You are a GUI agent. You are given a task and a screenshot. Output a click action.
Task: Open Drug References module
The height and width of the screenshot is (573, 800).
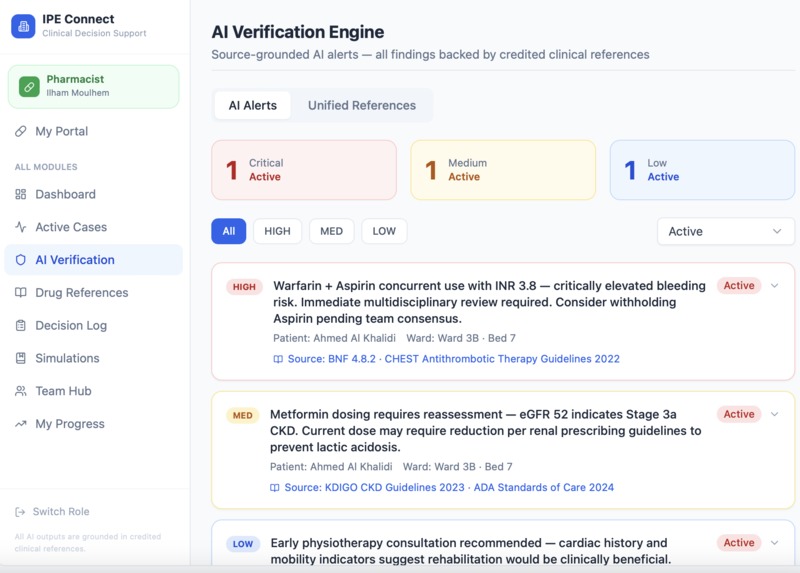[x=94, y=292]
